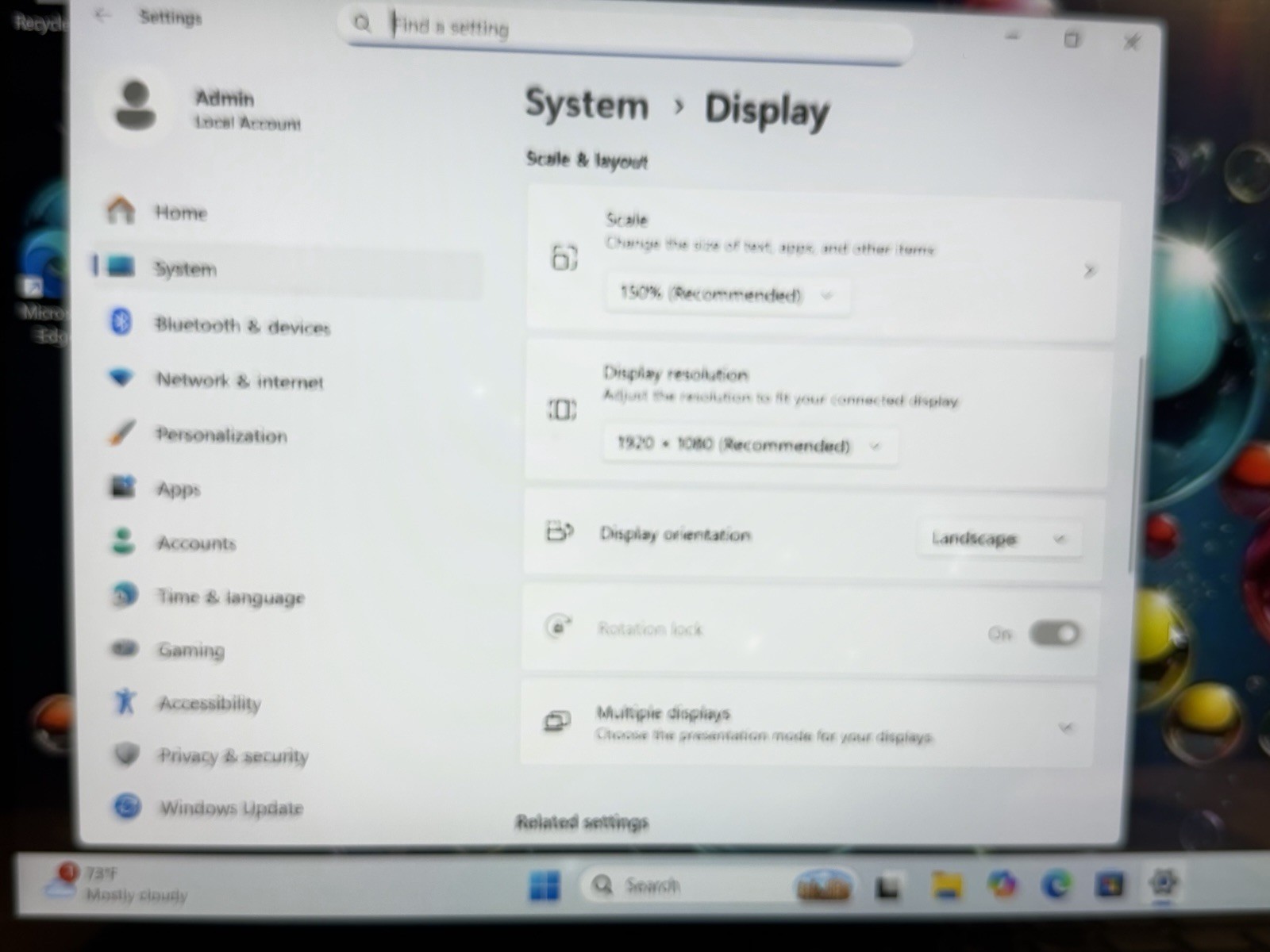Click the Task View taskbar icon

pyautogui.click(x=887, y=888)
